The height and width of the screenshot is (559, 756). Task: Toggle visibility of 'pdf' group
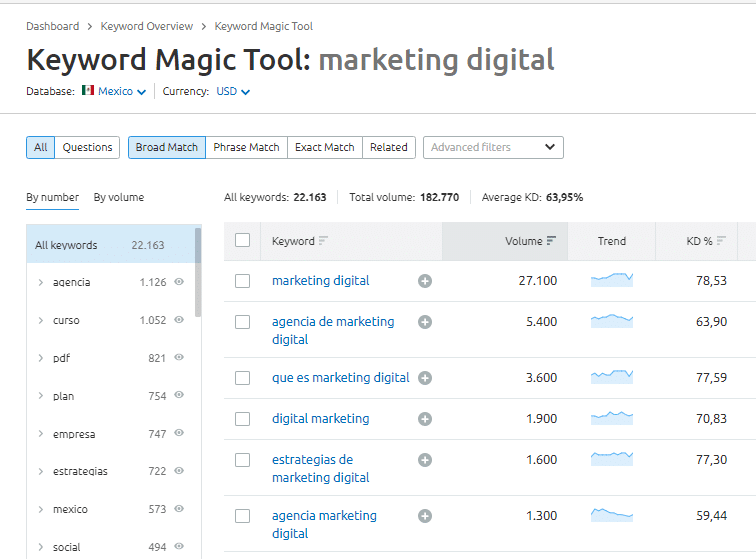coord(179,357)
